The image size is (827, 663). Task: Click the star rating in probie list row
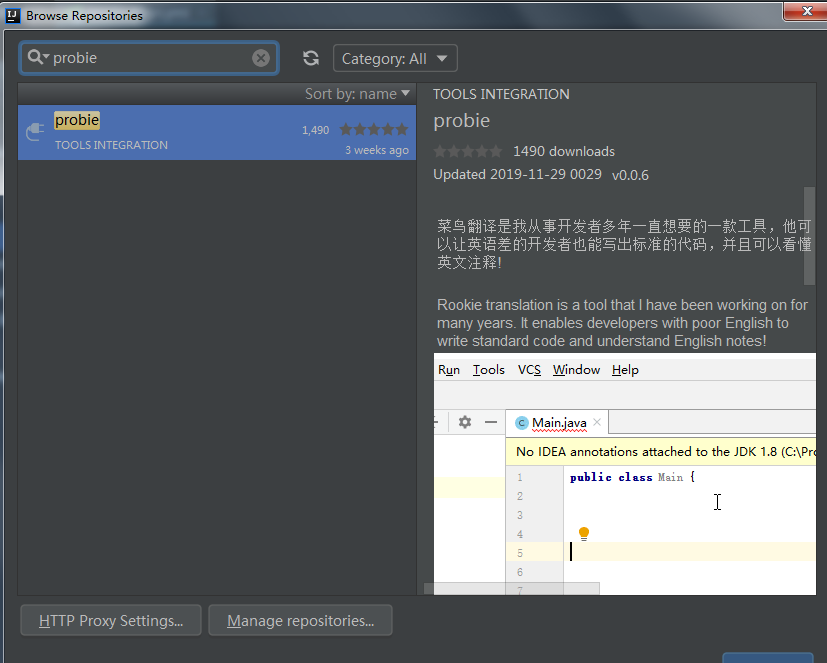374,129
